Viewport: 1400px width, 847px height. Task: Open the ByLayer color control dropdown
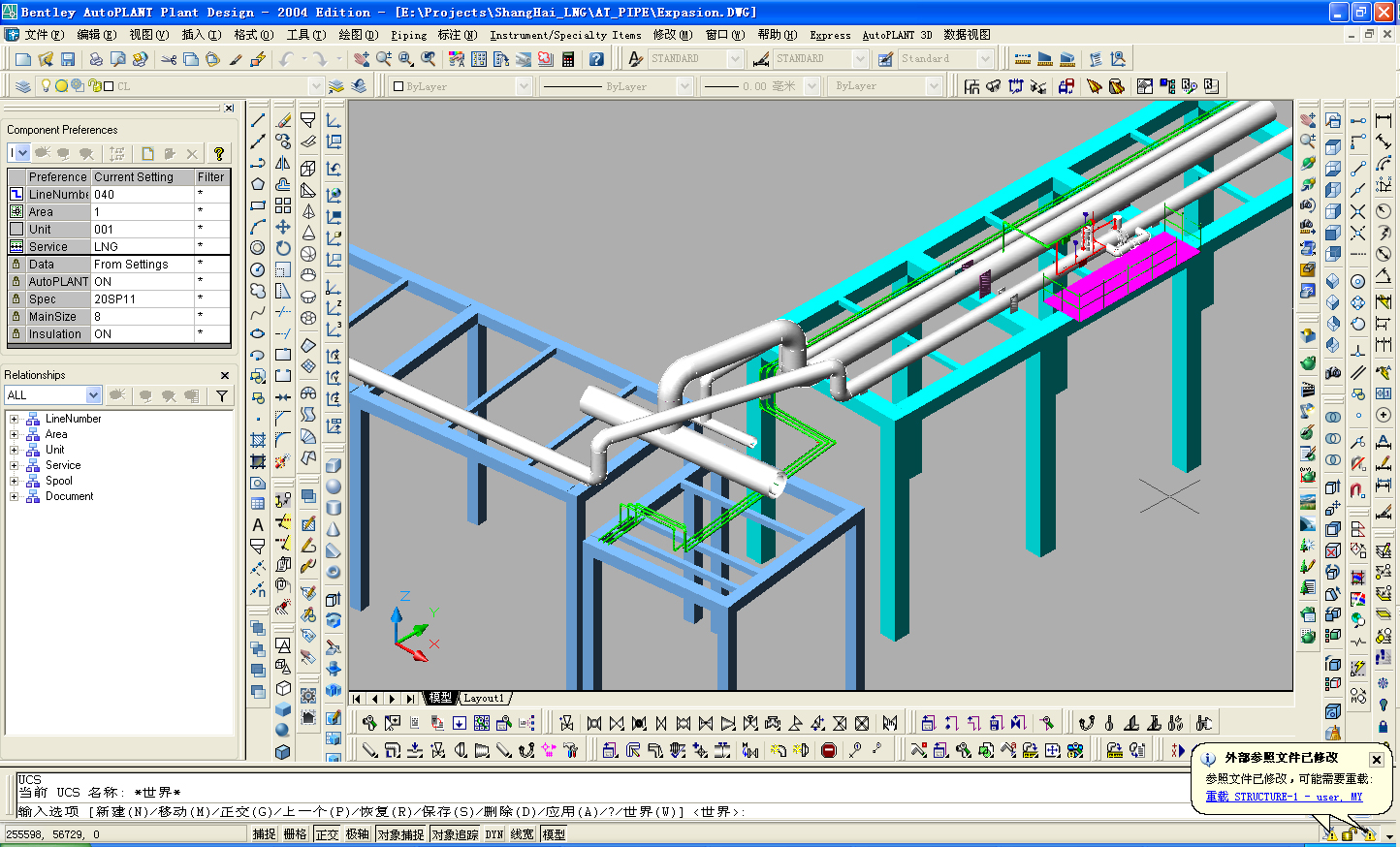coord(524,86)
